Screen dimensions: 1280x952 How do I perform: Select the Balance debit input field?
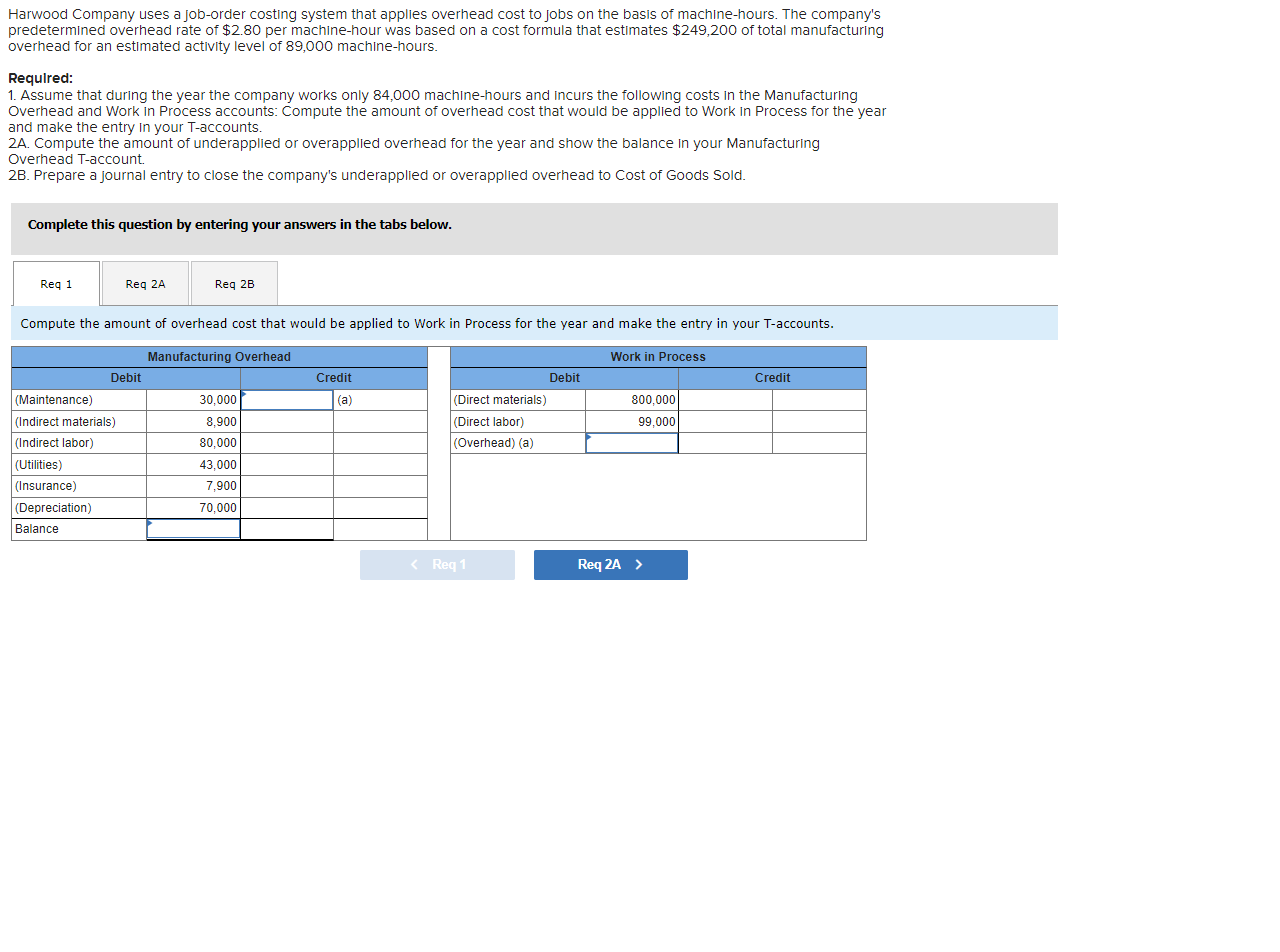(x=193, y=529)
